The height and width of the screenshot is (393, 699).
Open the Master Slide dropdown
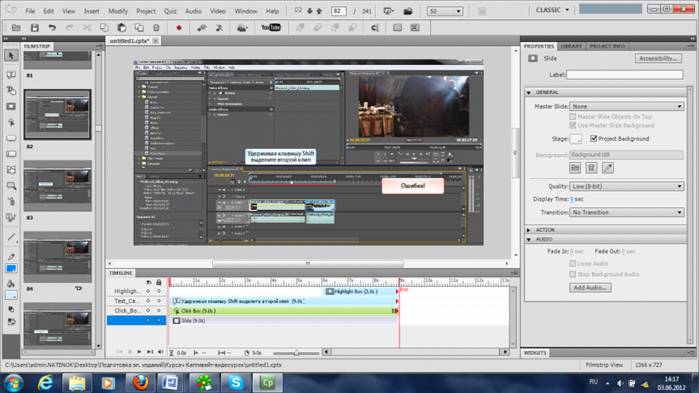626,106
